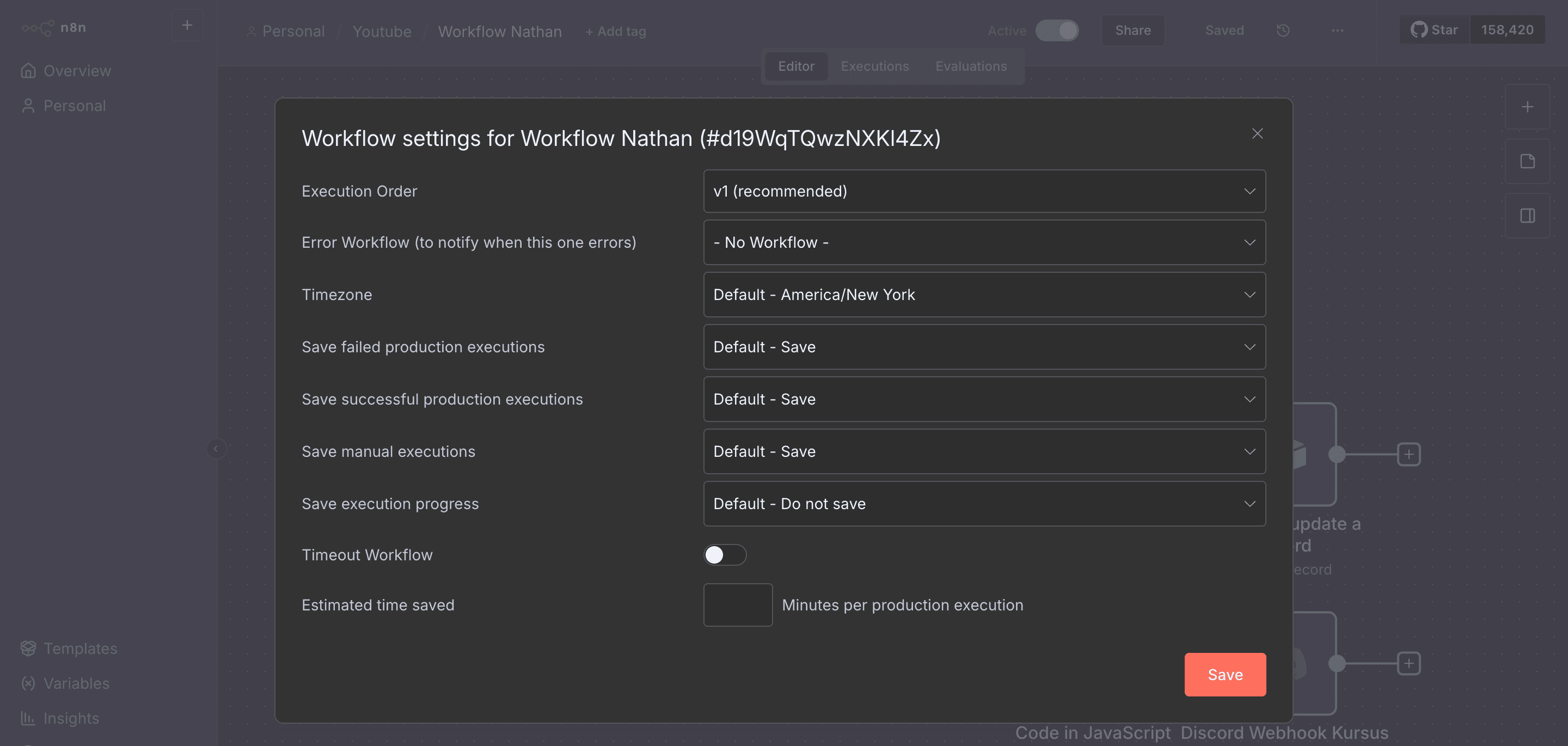Viewport: 1568px width, 746px height.
Task: Click the GitHub Star button
Action: (x=1435, y=30)
